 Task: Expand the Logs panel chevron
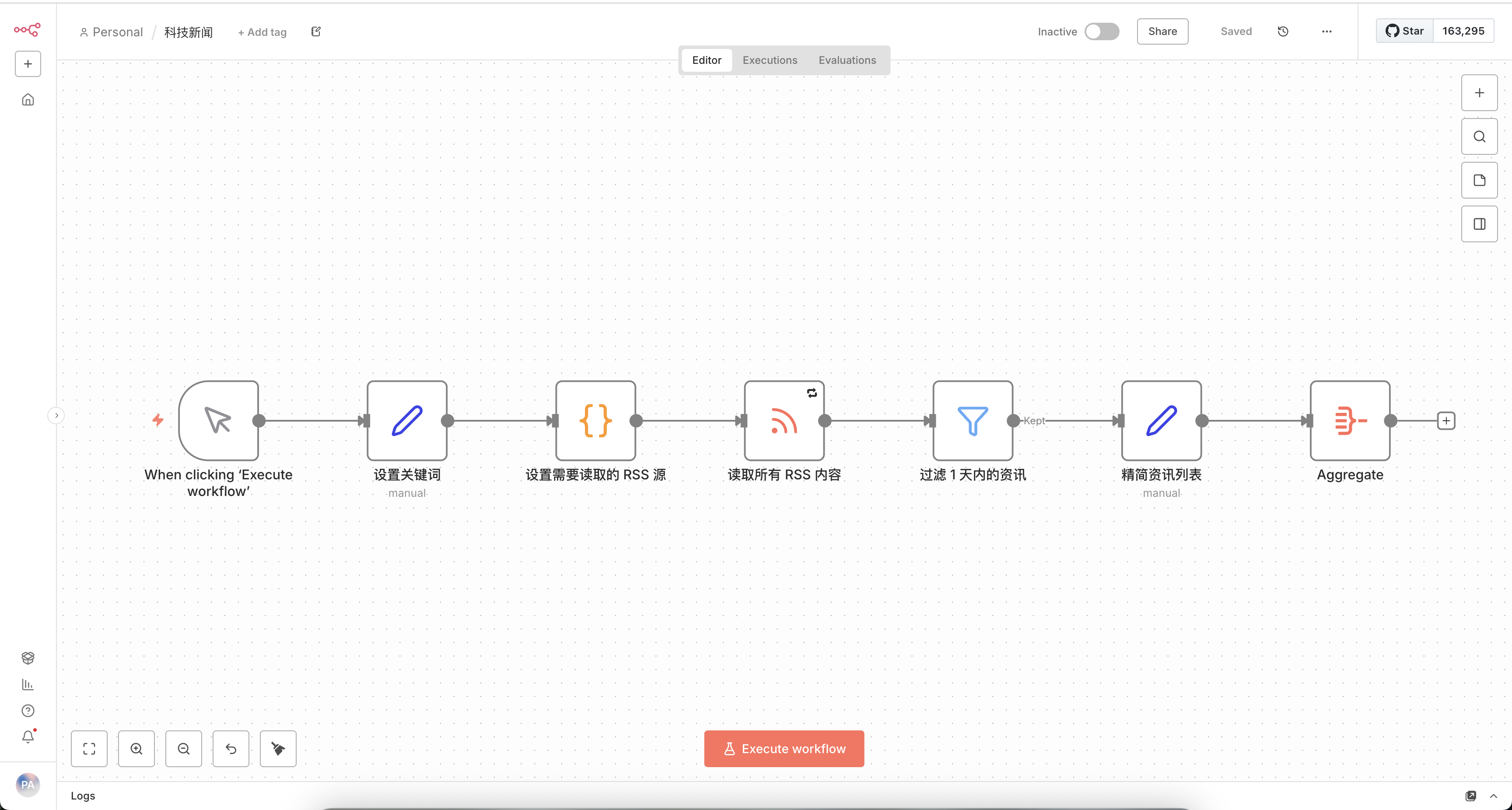[x=1493, y=796]
